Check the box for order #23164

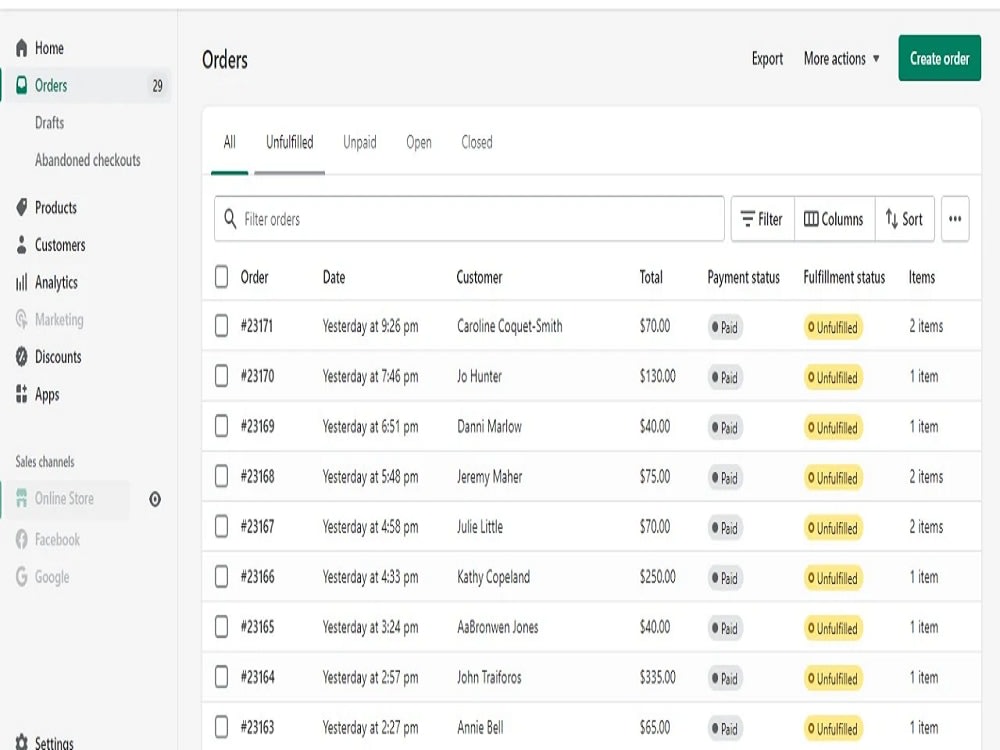click(x=221, y=677)
